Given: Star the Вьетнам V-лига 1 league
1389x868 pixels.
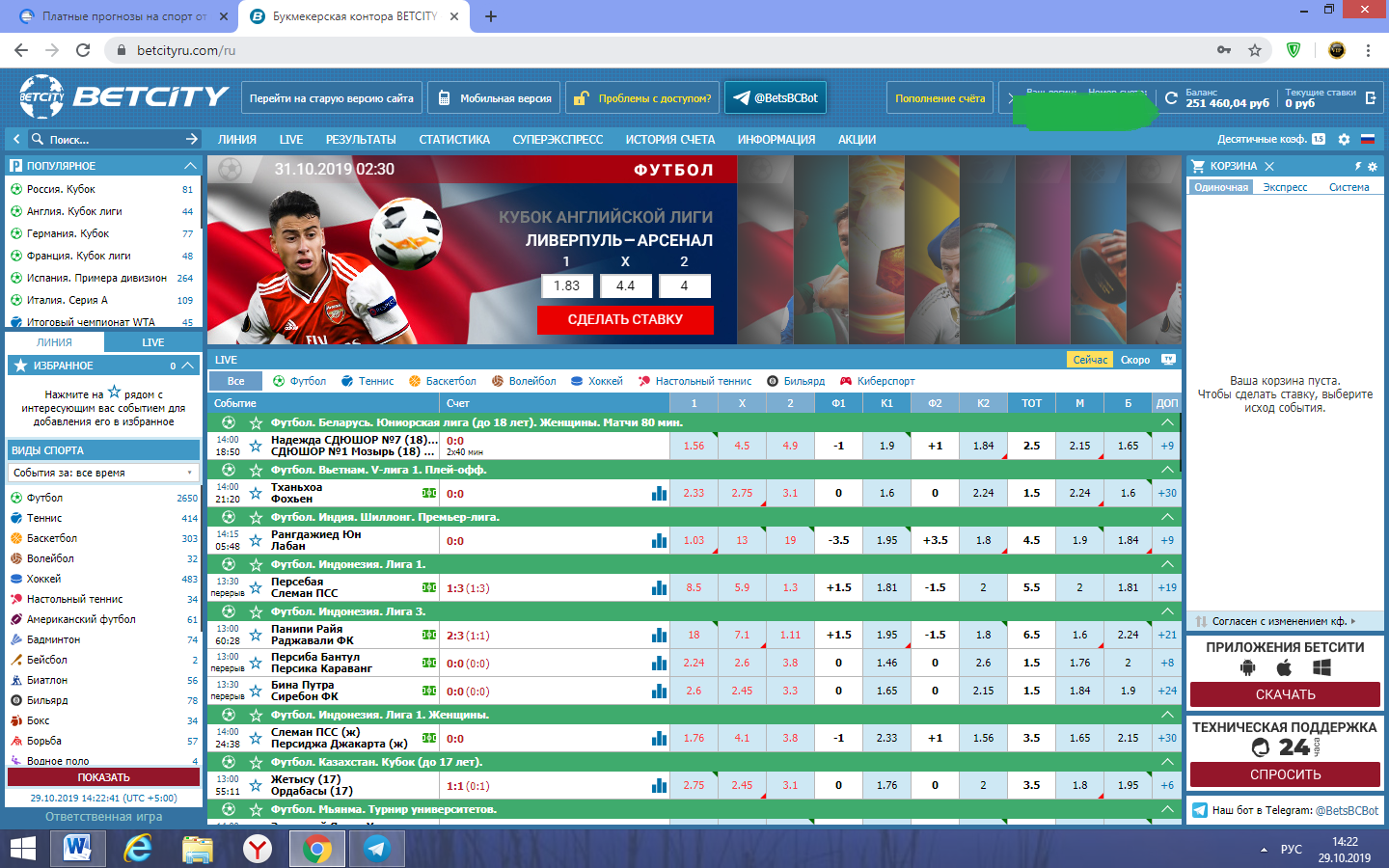Looking at the screenshot, I should [x=256, y=470].
